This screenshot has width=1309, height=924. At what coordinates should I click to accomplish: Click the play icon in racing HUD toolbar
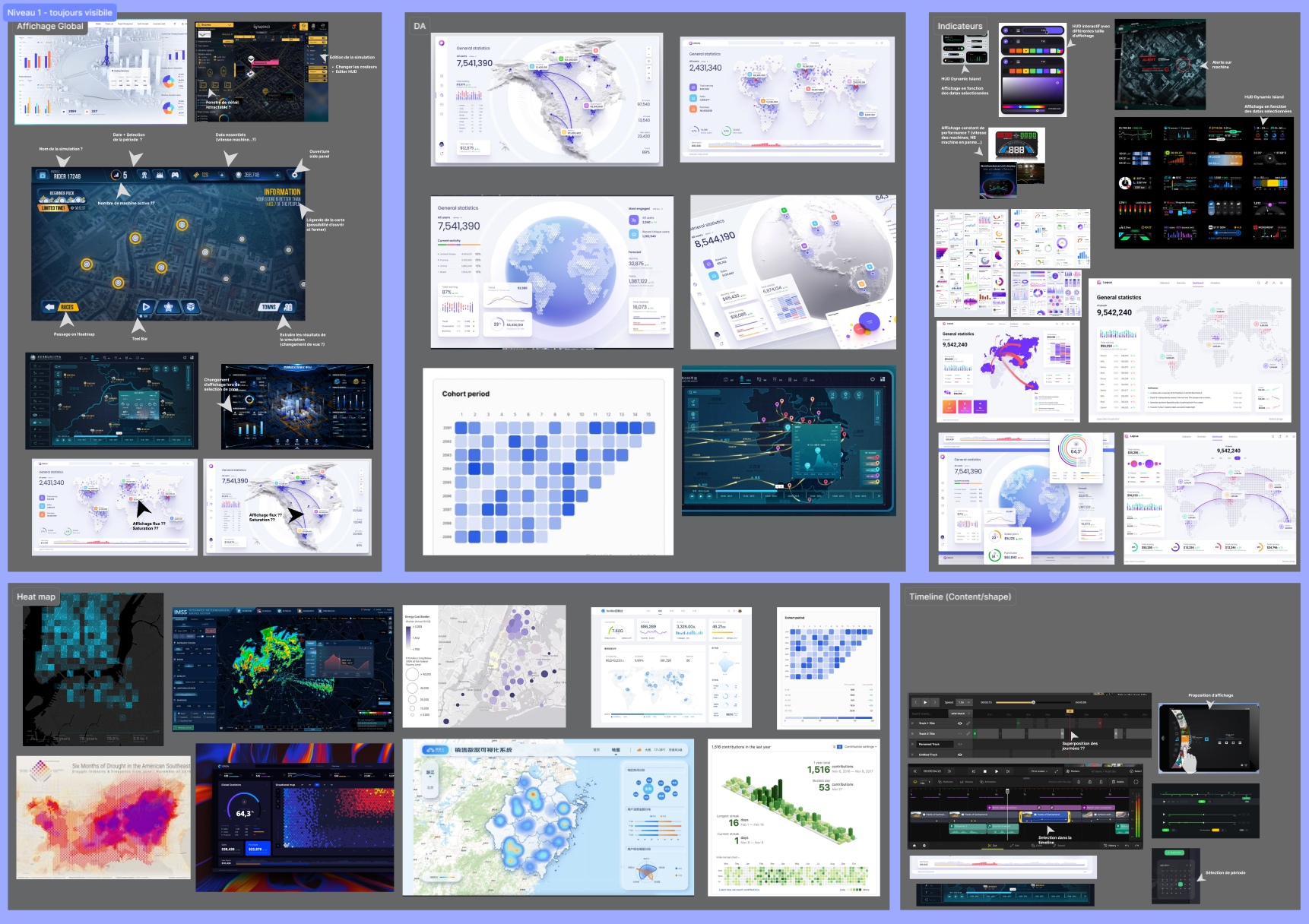point(146,307)
